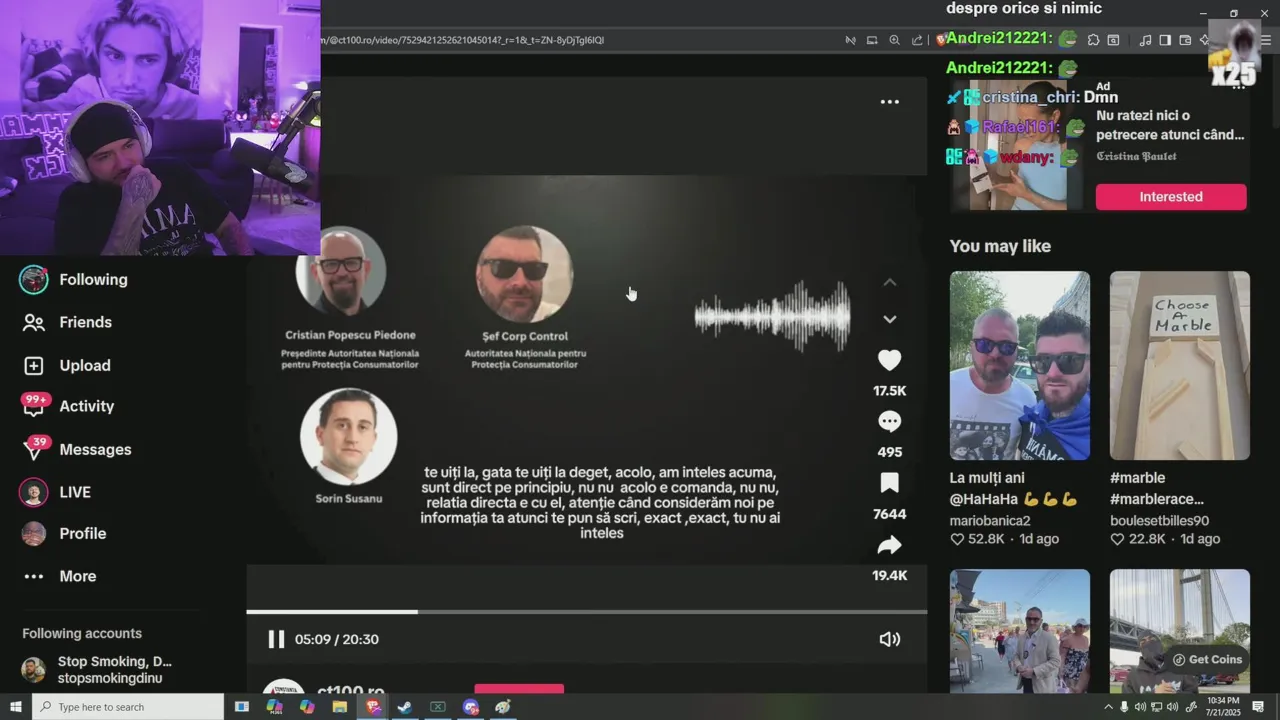This screenshot has width=1280, height=720.
Task: Open the Brave Wallet icon
Action: click(1185, 40)
